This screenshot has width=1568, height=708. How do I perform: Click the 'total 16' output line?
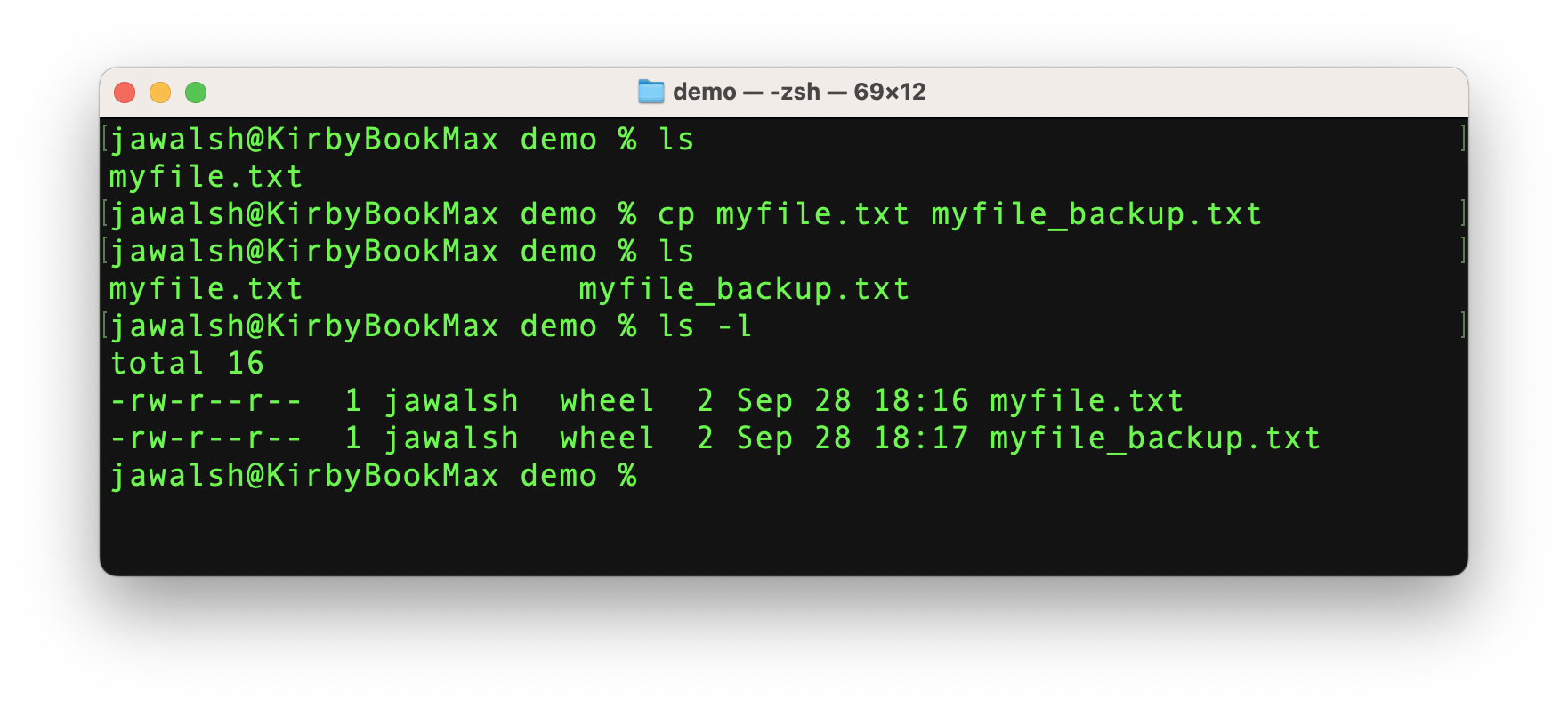coord(187,364)
